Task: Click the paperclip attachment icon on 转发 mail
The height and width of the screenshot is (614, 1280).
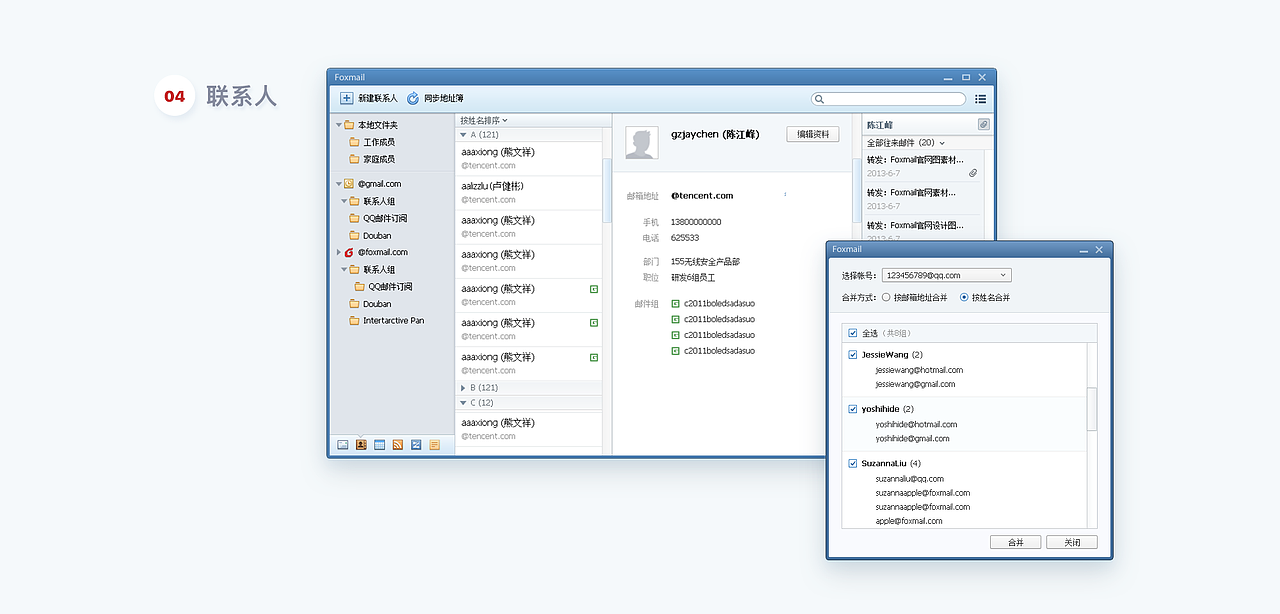Action: [x=973, y=172]
